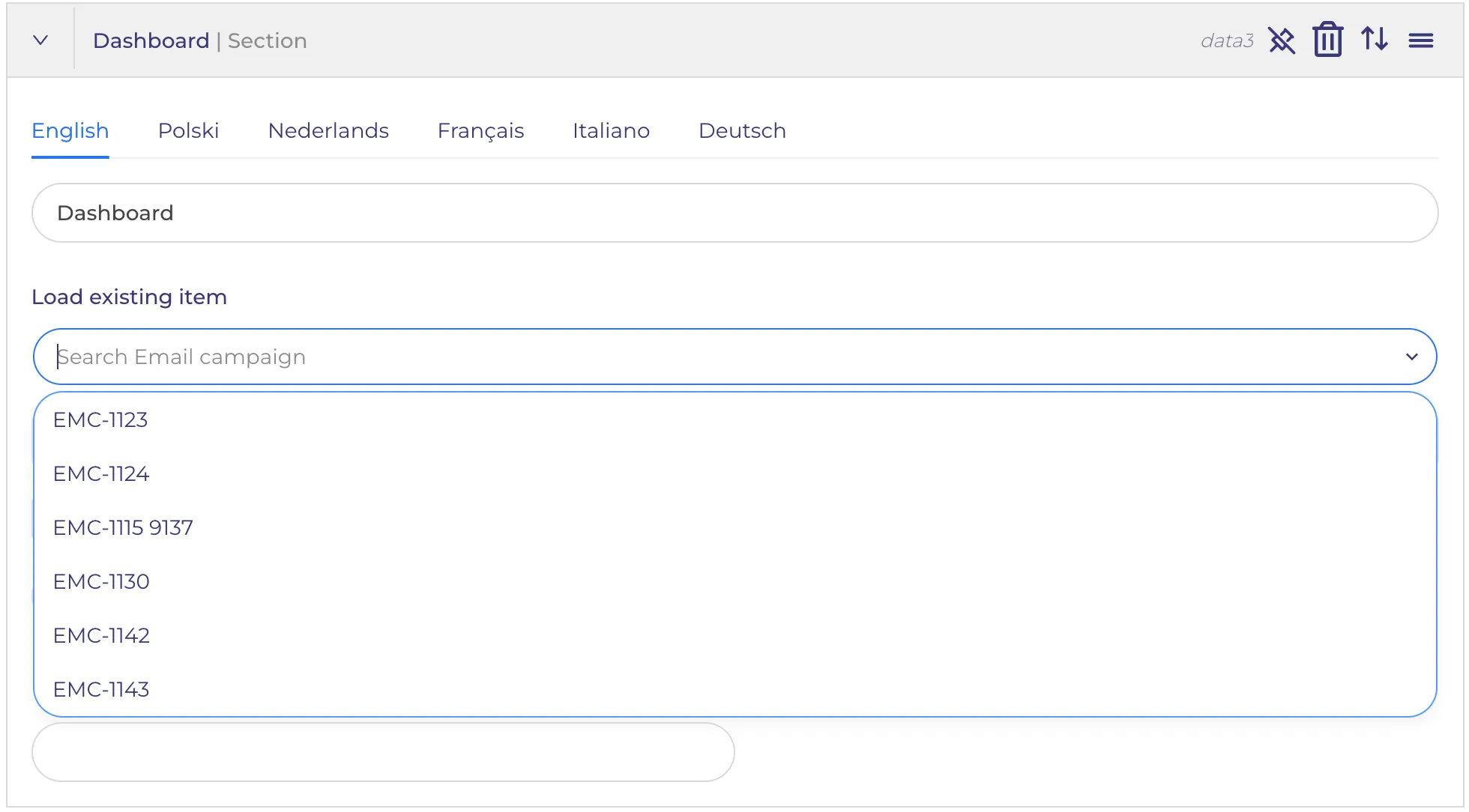
Task: Toggle the Search Email campaign dropdown arrow
Action: (x=1412, y=357)
